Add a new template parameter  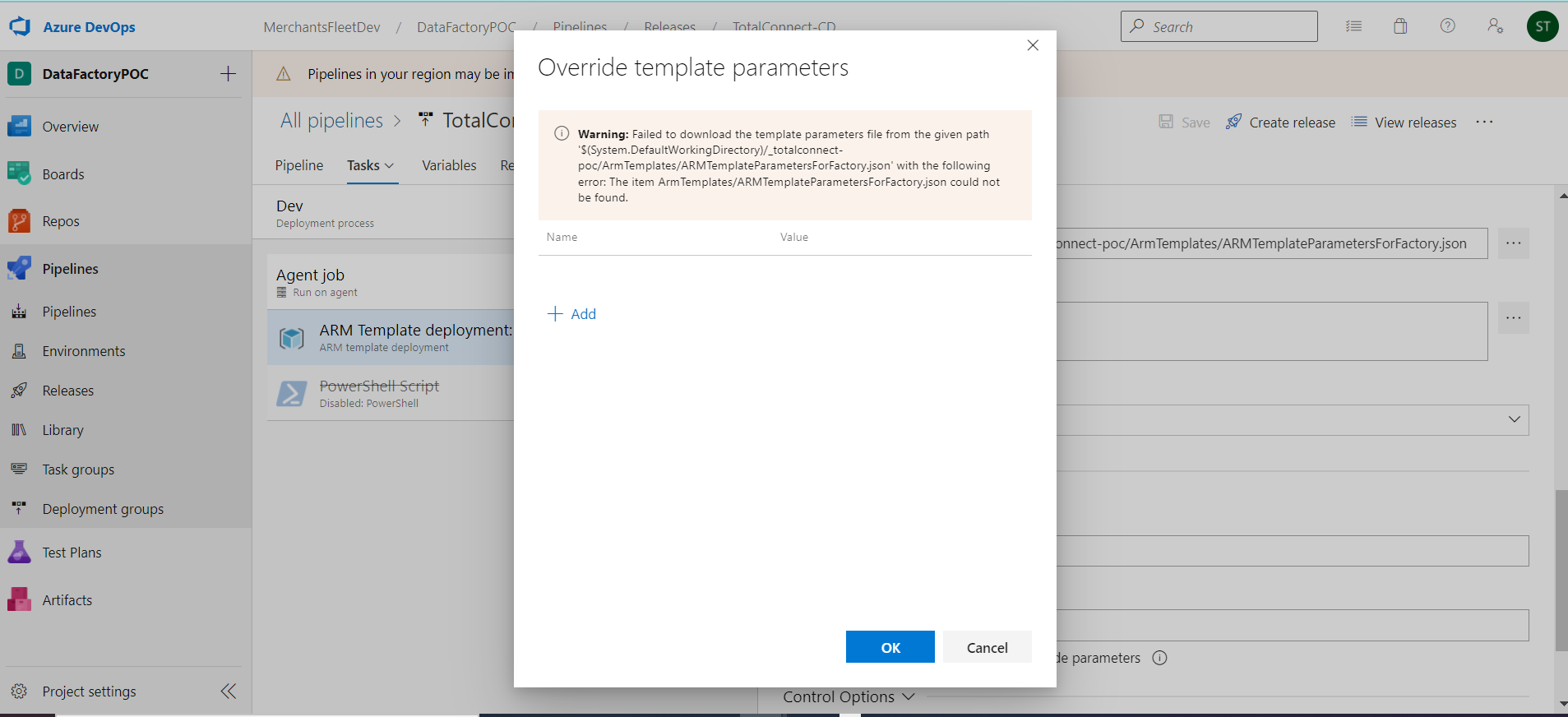click(572, 314)
